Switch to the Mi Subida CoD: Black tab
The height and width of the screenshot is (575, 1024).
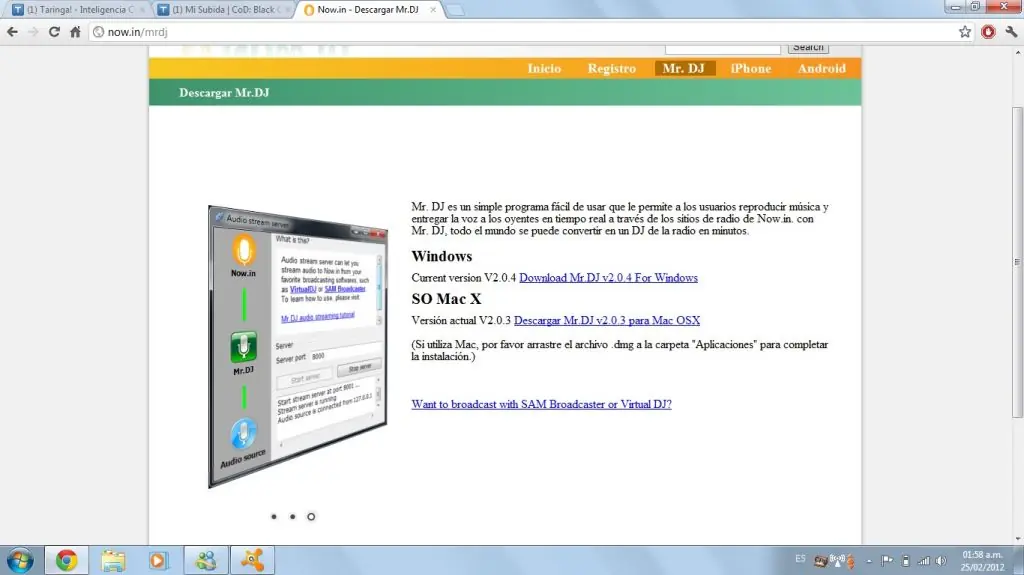pos(222,10)
